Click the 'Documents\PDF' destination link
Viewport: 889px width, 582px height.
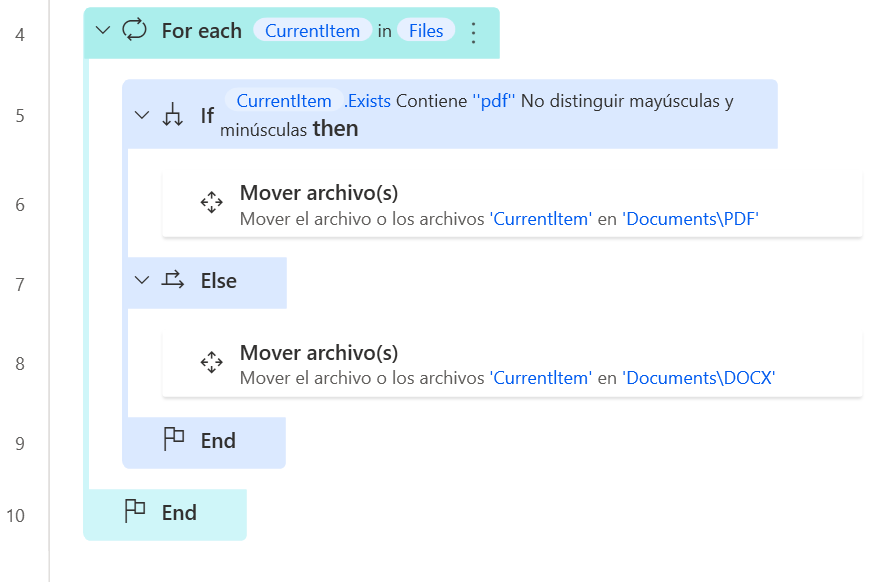691,219
